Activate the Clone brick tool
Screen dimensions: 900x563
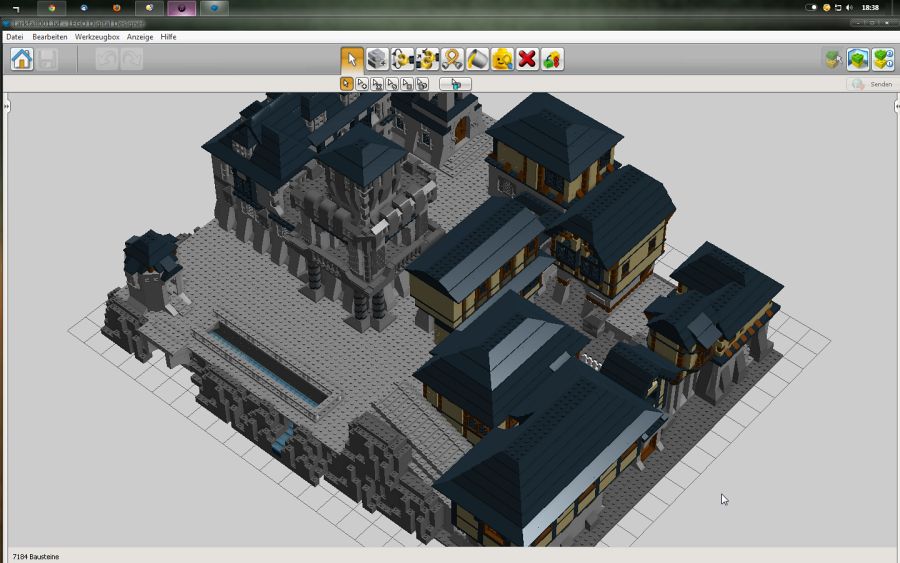(x=377, y=59)
